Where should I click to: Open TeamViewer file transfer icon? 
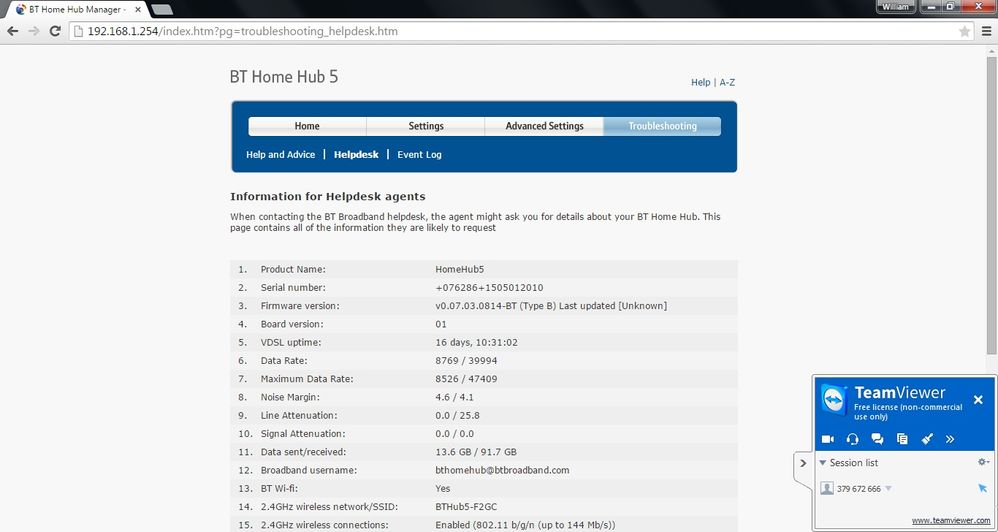(902, 439)
